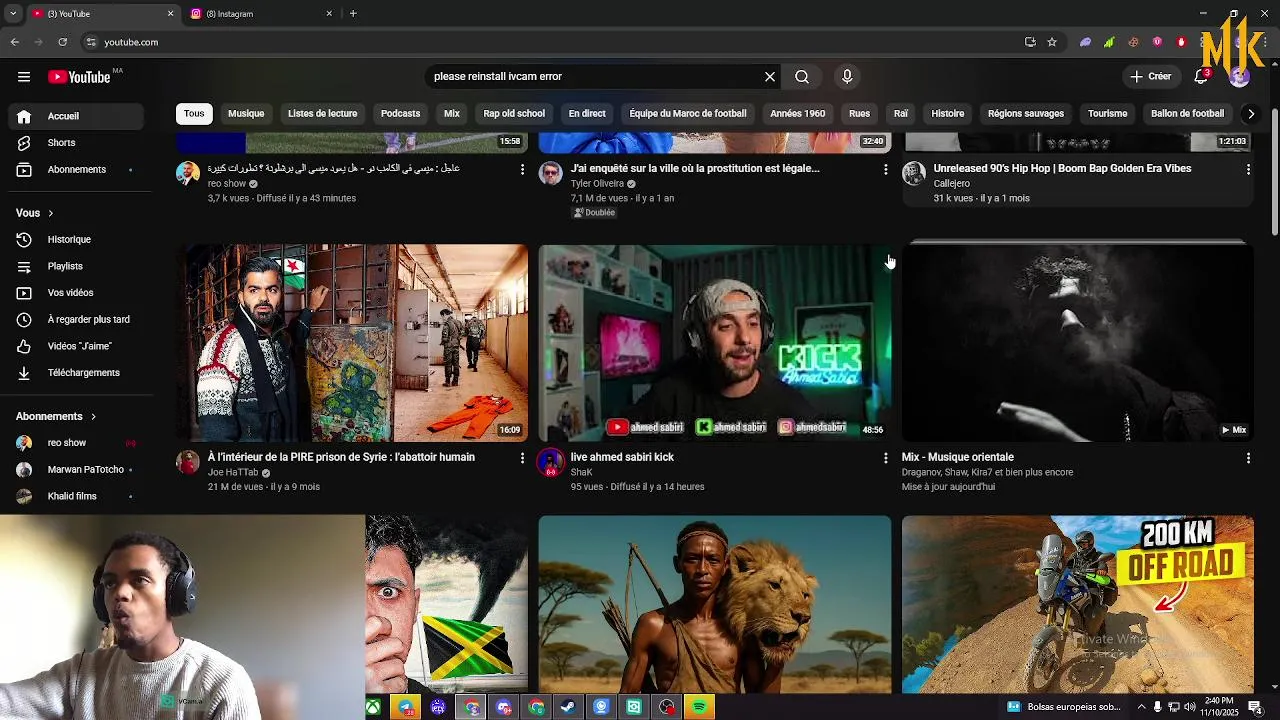Open the ahmed sabiri kick thumbnail
The image size is (1280, 720).
pos(715,343)
